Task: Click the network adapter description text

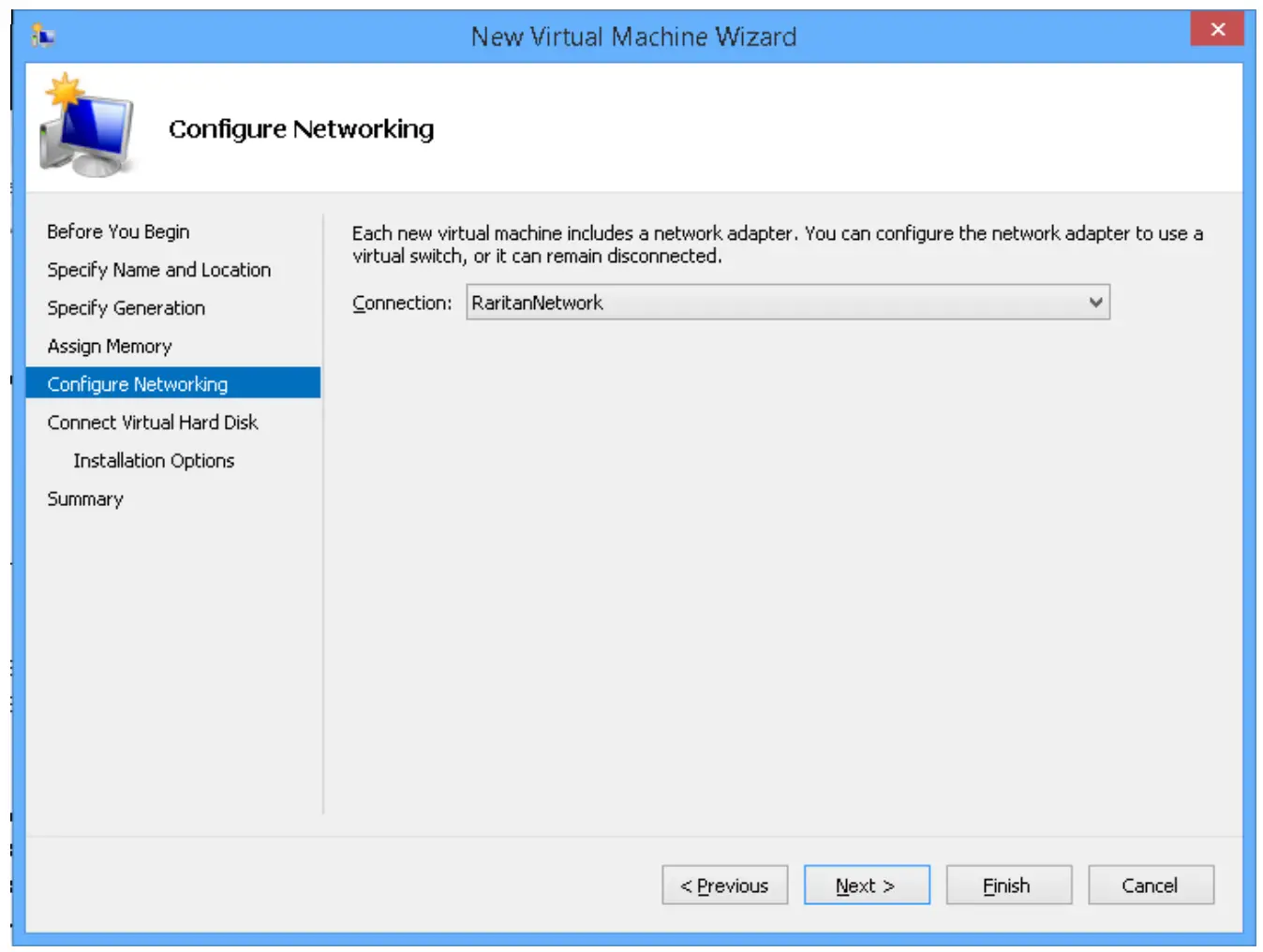Action: tap(778, 245)
